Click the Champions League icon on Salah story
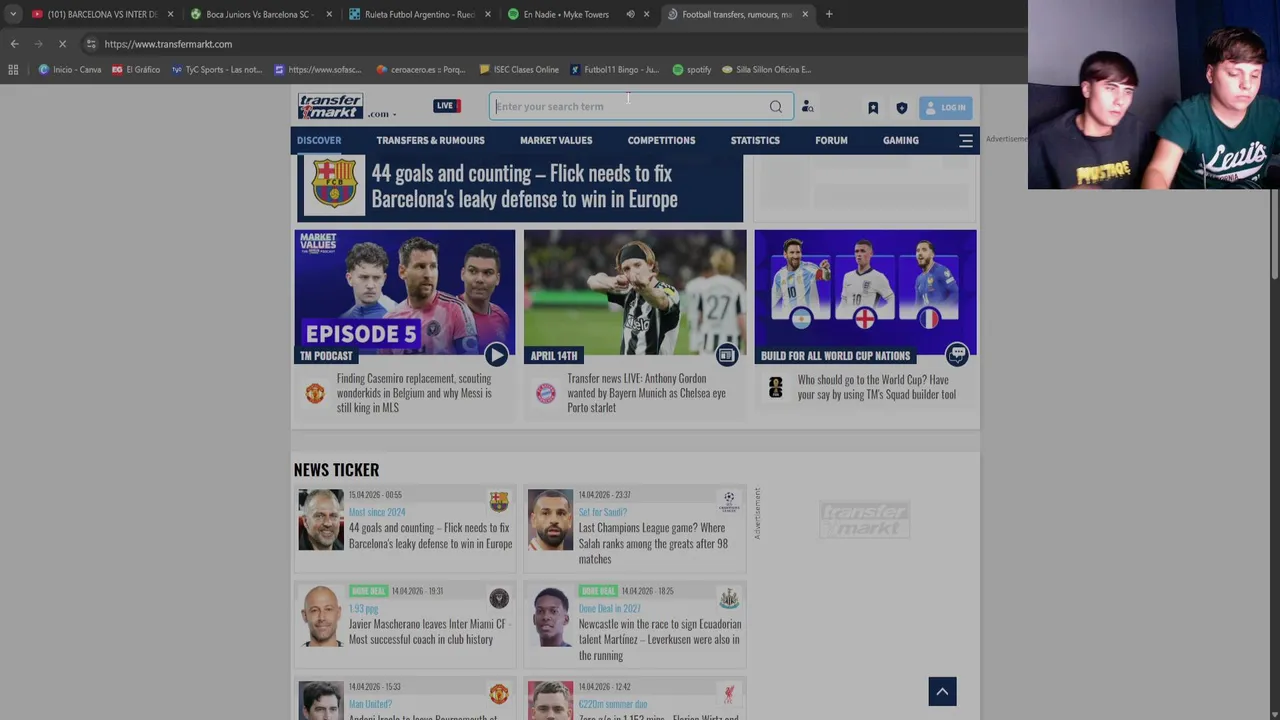The width and height of the screenshot is (1280, 720). coord(729,501)
